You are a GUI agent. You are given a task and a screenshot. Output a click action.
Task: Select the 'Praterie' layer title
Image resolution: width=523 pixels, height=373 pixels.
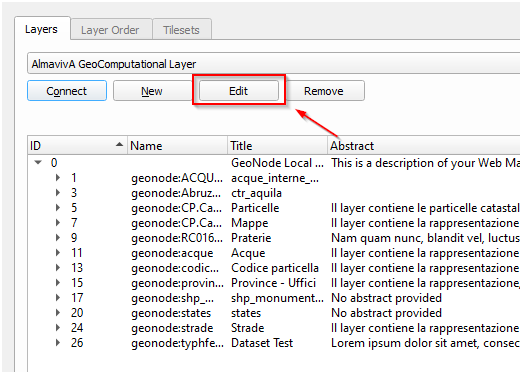(x=251, y=238)
